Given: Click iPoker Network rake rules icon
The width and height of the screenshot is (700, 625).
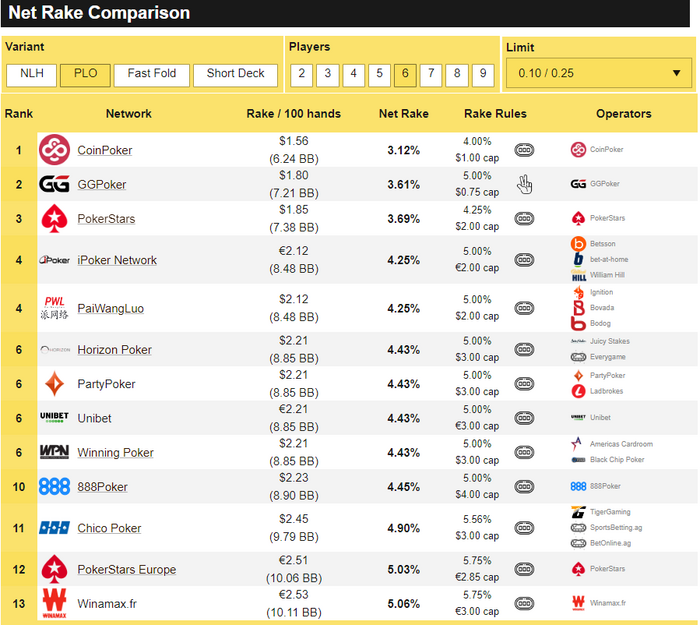Looking at the screenshot, I should click(524, 260).
